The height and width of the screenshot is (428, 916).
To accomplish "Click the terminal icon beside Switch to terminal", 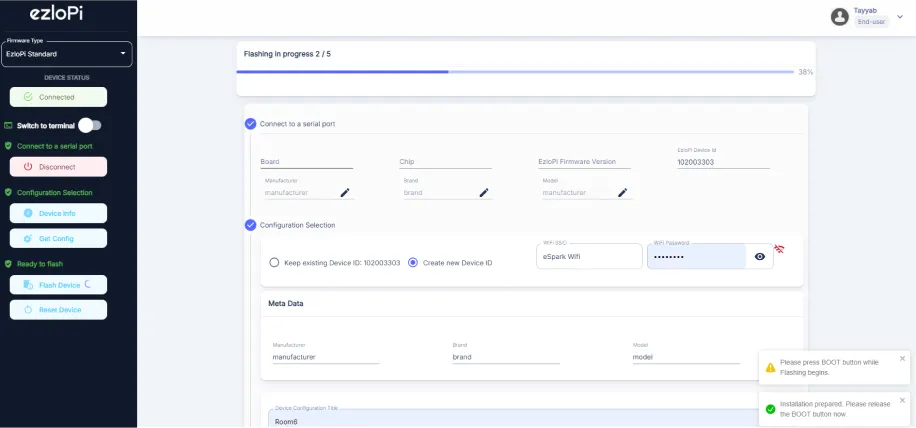I will click(8, 126).
